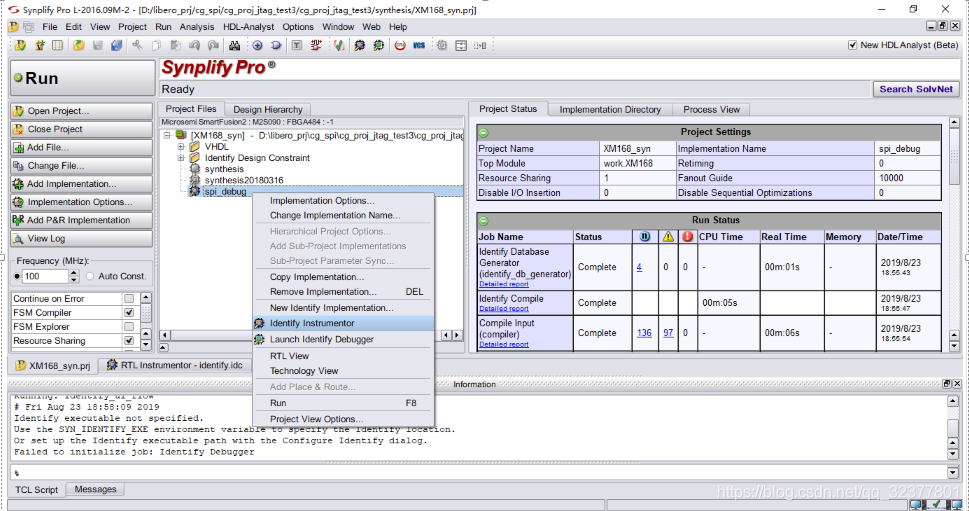Click the 136 notes link for Compile Input

644,332
